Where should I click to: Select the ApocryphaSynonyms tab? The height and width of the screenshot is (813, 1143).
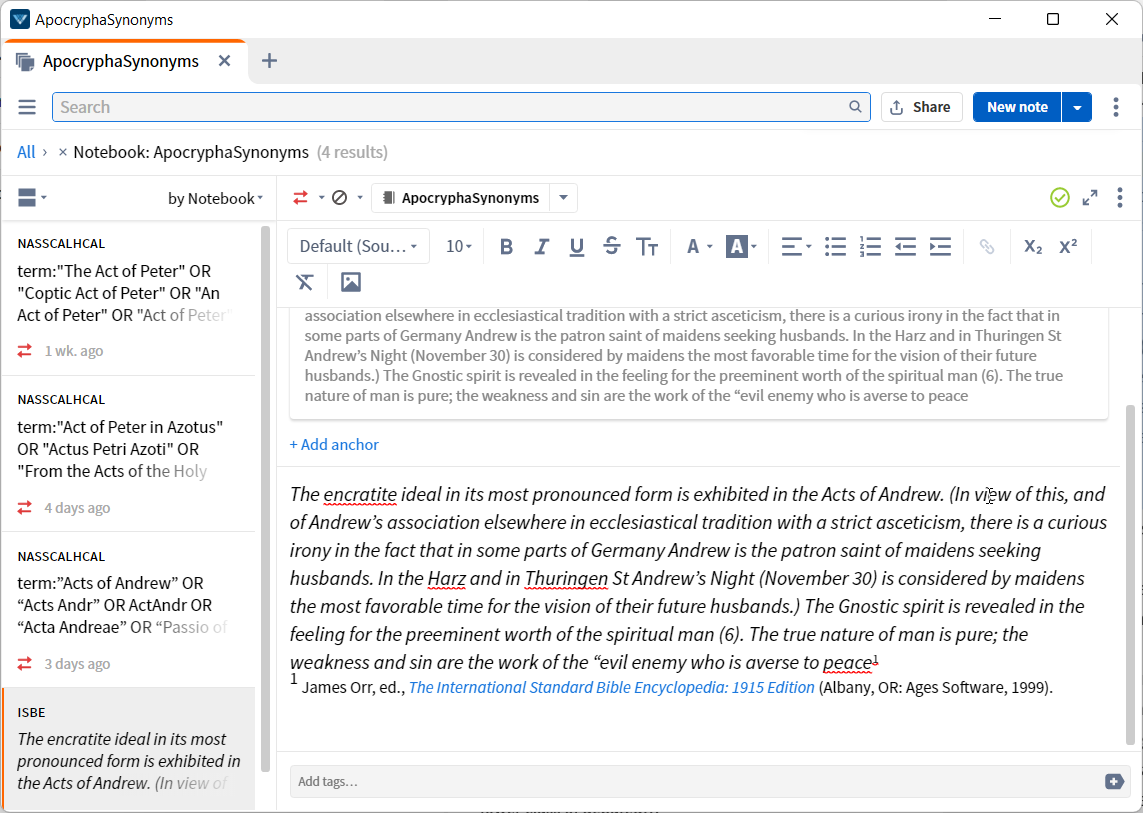(x=121, y=61)
